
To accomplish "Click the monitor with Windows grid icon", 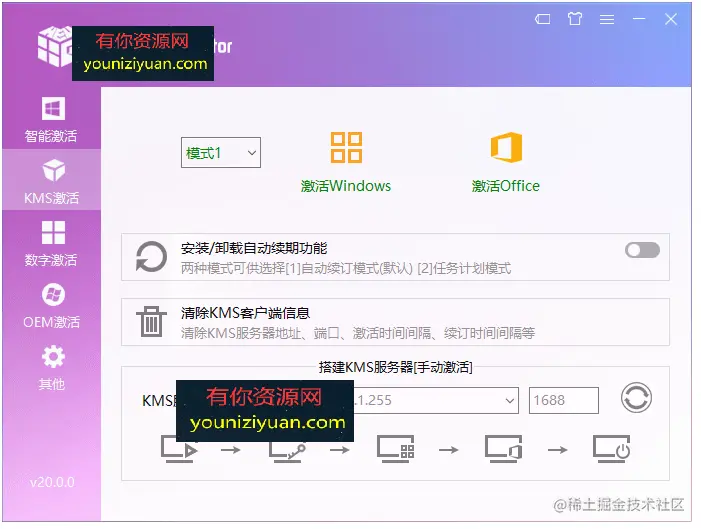I will coord(396,449).
